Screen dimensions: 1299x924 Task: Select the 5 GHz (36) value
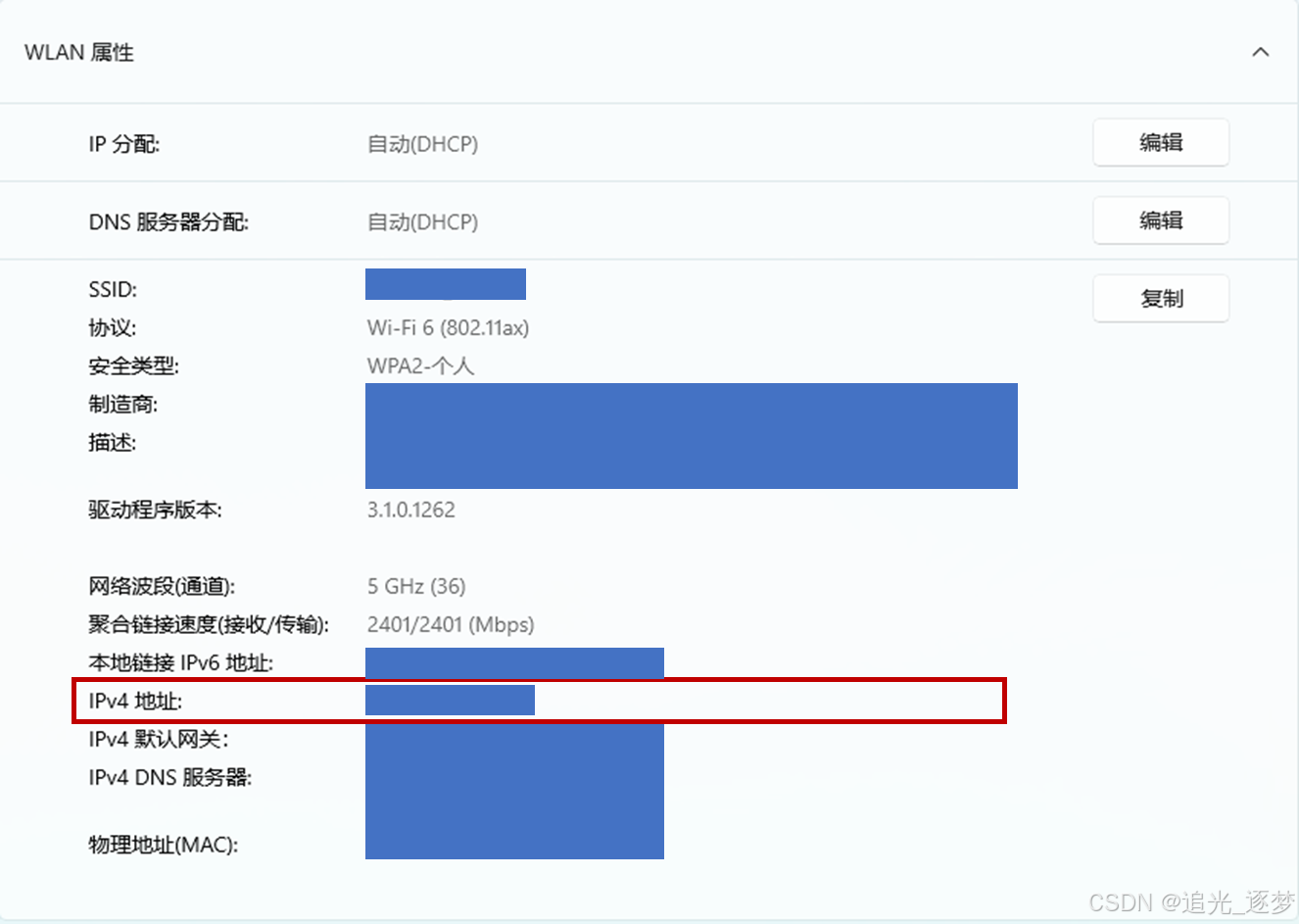[416, 587]
